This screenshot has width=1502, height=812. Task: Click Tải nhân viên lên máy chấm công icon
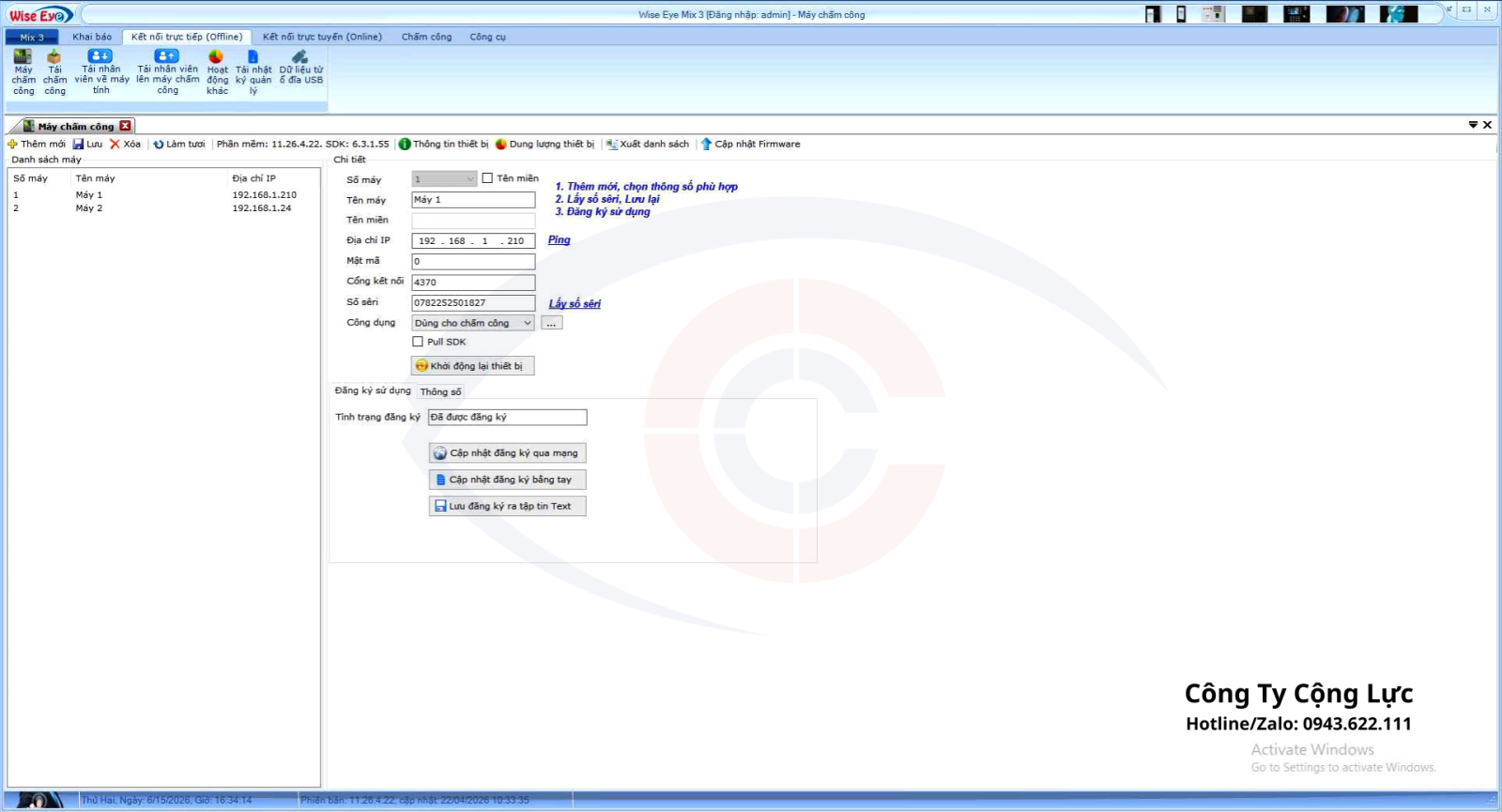(x=167, y=56)
